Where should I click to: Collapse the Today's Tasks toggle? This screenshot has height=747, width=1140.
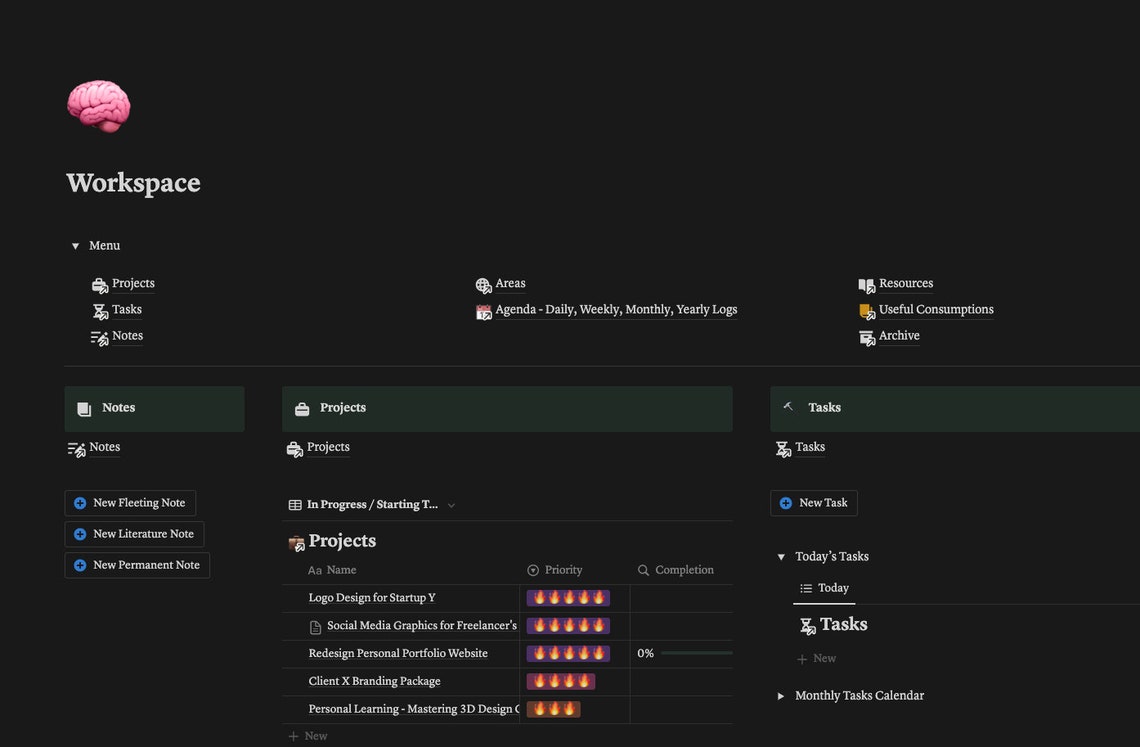pyautogui.click(x=781, y=557)
